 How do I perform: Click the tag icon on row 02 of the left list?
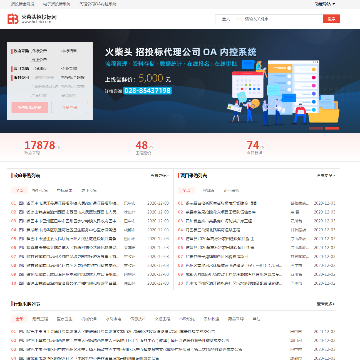click(x=21, y=212)
